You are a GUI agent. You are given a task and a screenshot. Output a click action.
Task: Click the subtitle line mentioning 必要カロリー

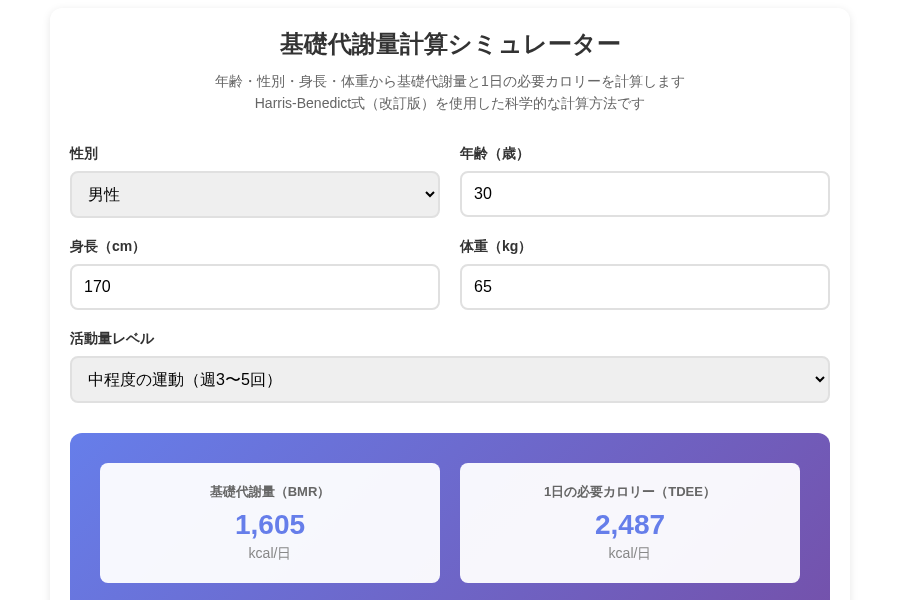tap(450, 81)
